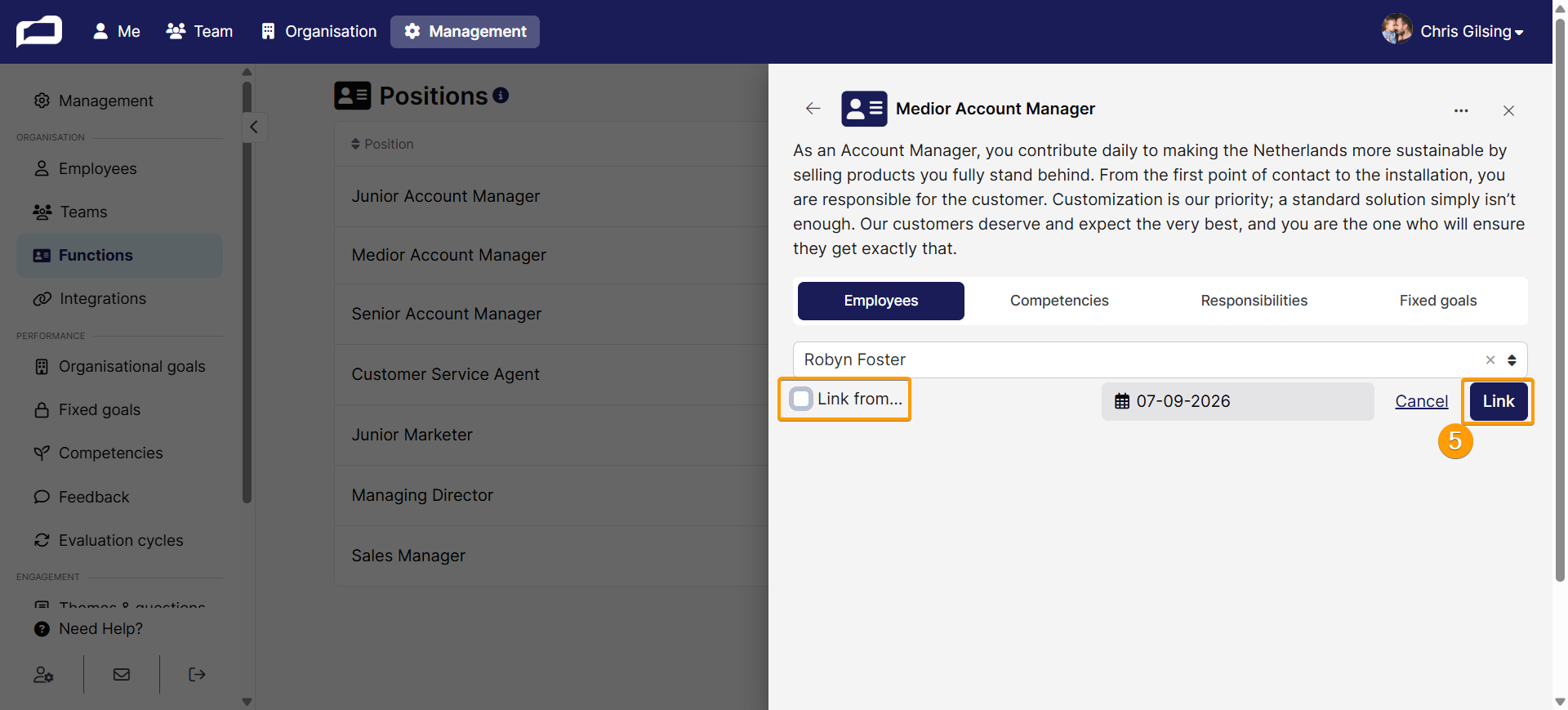Open the Responsibilities tab
Screen dimensions: 1568x710
1254,301
